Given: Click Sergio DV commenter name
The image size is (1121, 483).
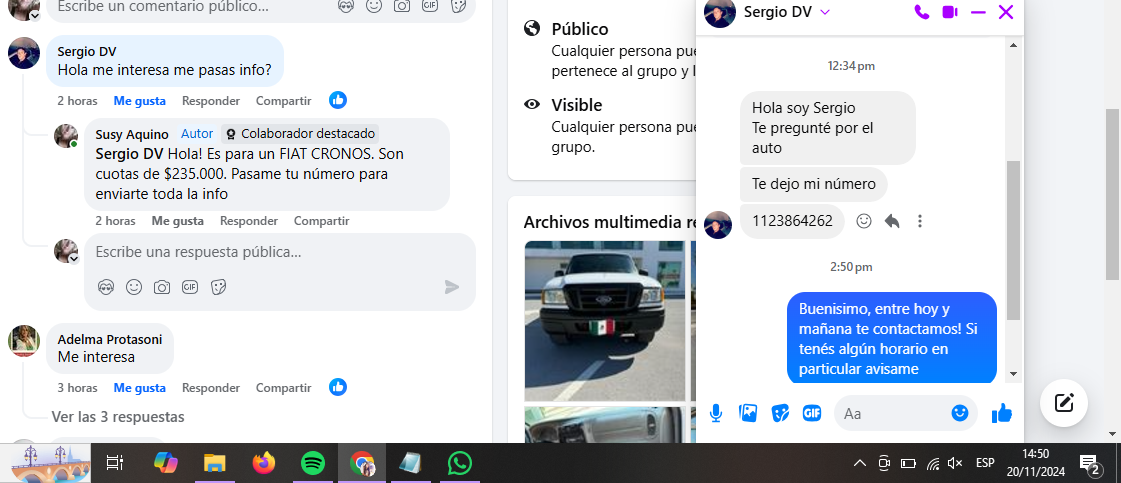Looking at the screenshot, I should 87,51.
